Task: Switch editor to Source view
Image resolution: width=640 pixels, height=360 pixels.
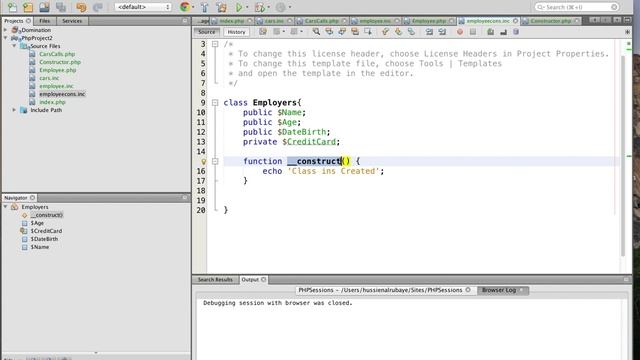Action: (x=207, y=32)
